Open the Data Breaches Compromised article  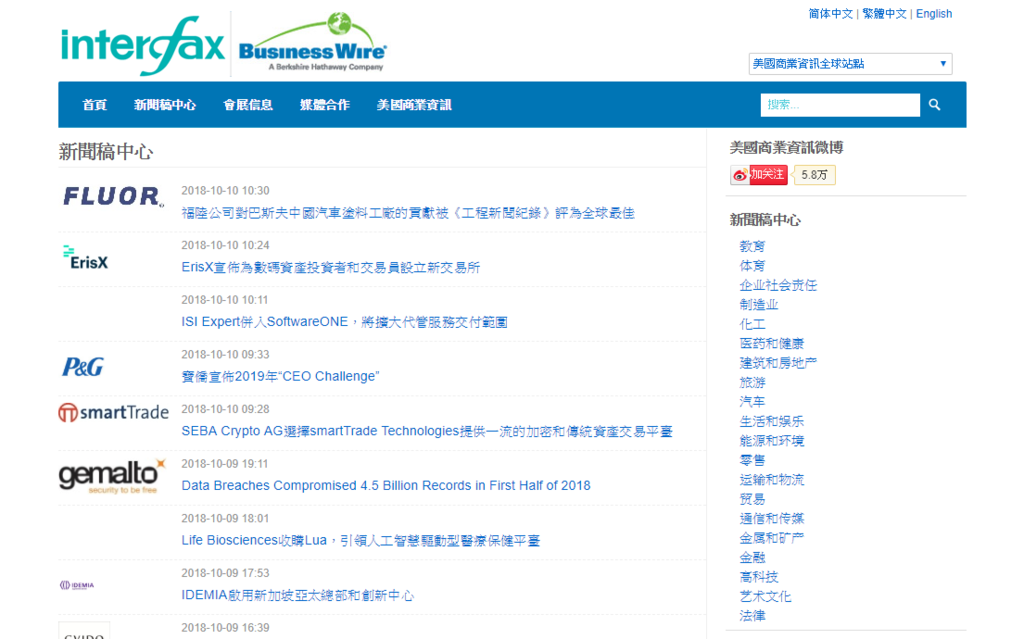pyautogui.click(x=386, y=485)
